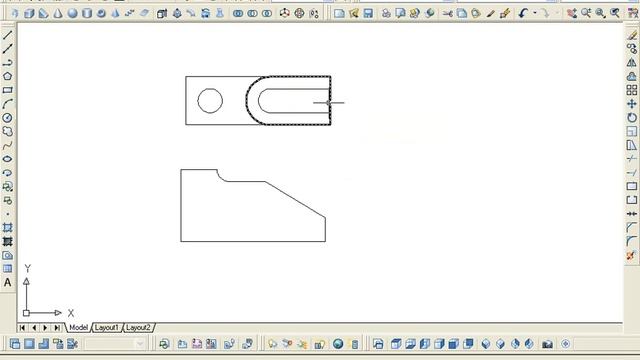
Task: Click the 3D Move gizmo icon
Action: [x=284, y=13]
